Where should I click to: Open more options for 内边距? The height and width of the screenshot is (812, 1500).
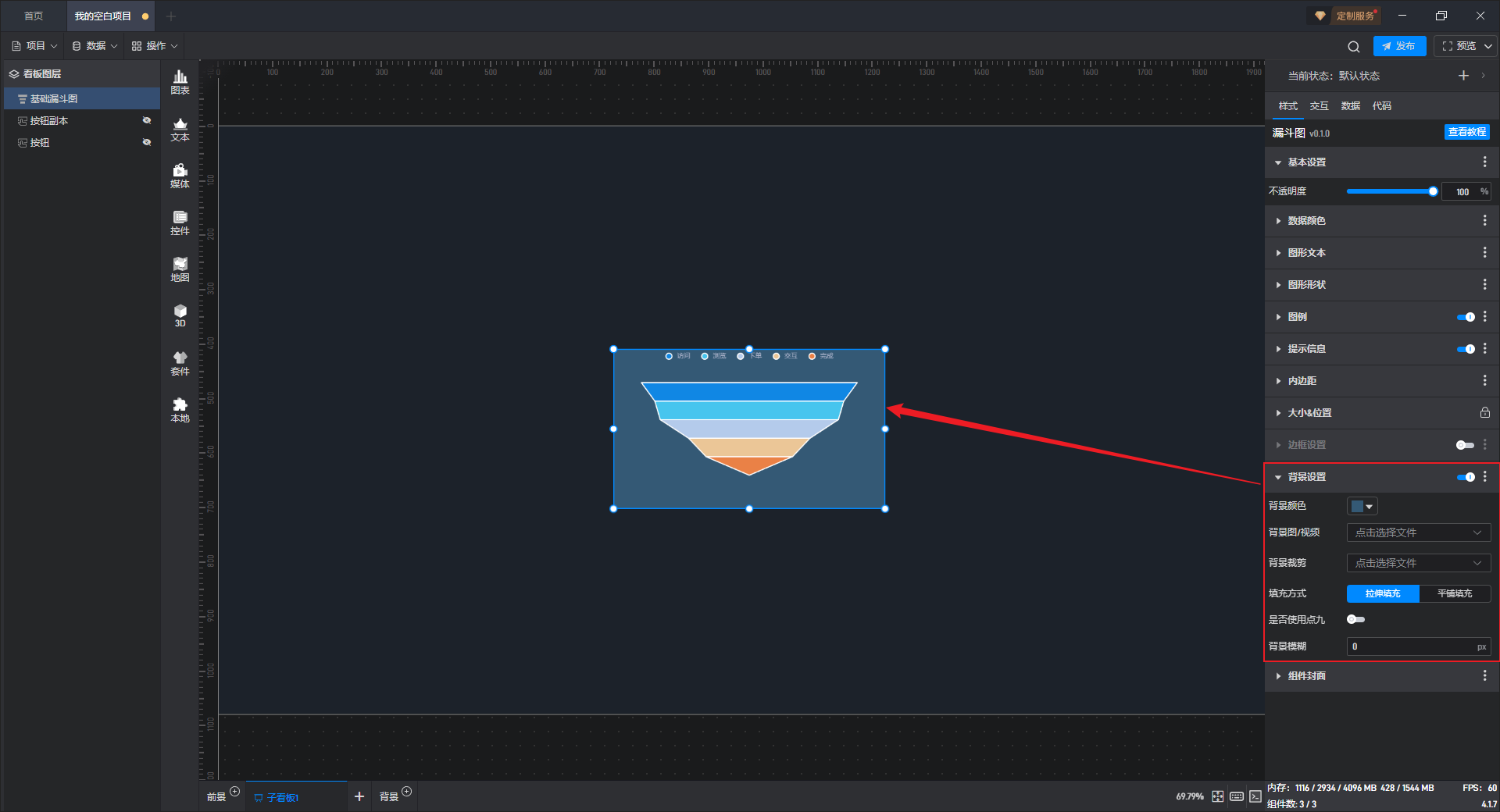1485,381
